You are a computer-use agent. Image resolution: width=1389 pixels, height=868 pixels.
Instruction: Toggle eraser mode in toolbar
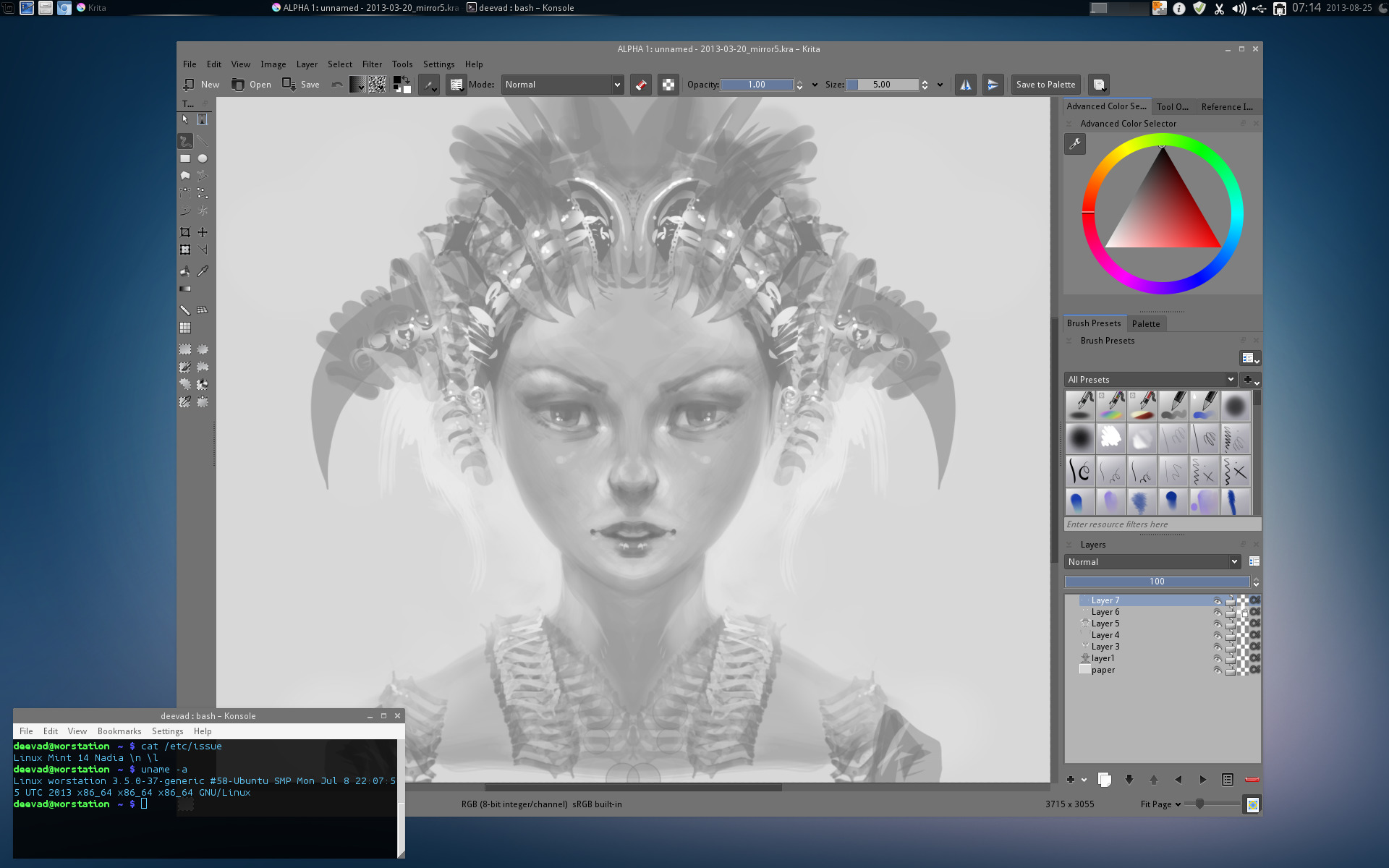pos(641,85)
